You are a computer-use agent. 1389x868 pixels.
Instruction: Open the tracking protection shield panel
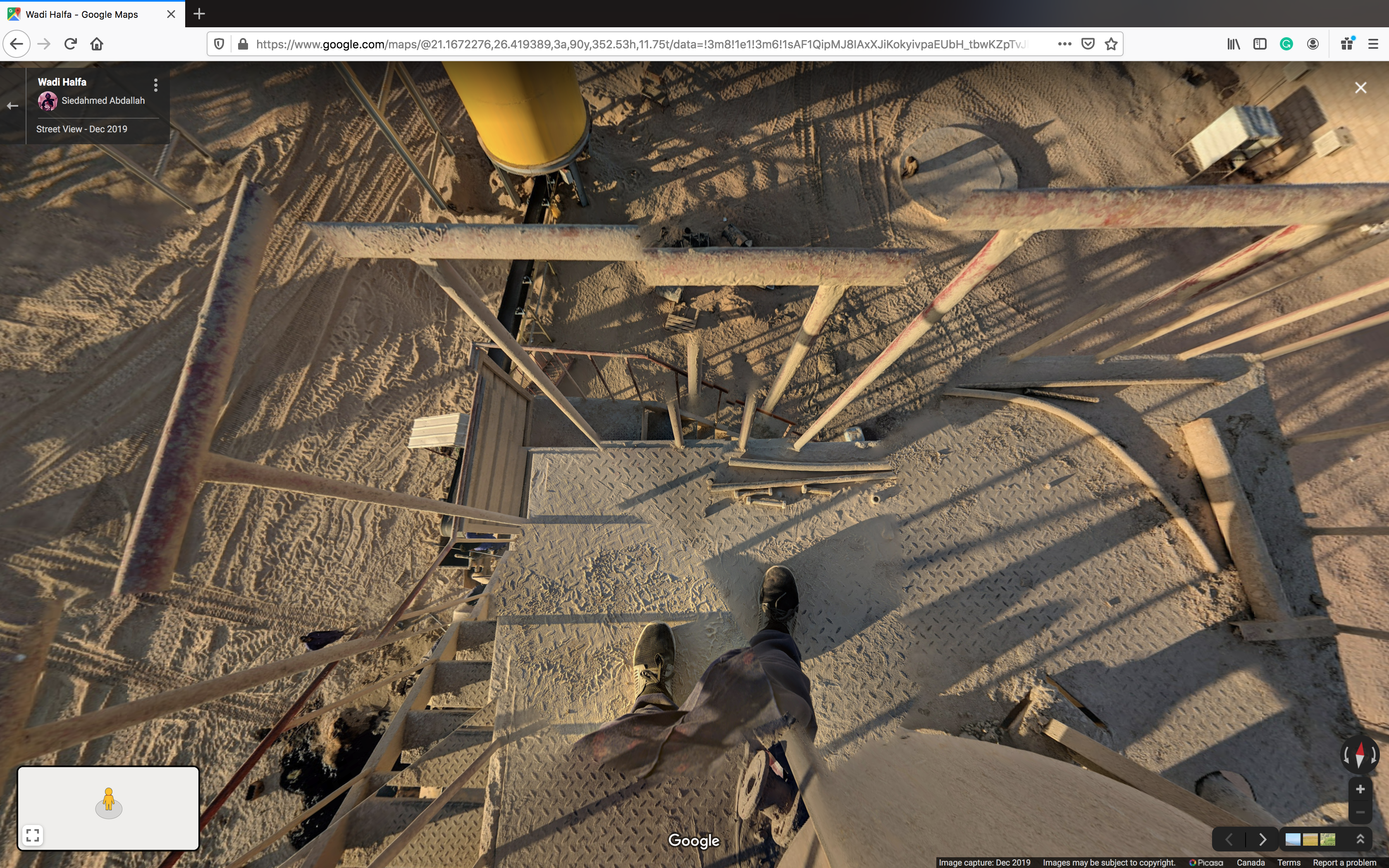click(x=219, y=44)
